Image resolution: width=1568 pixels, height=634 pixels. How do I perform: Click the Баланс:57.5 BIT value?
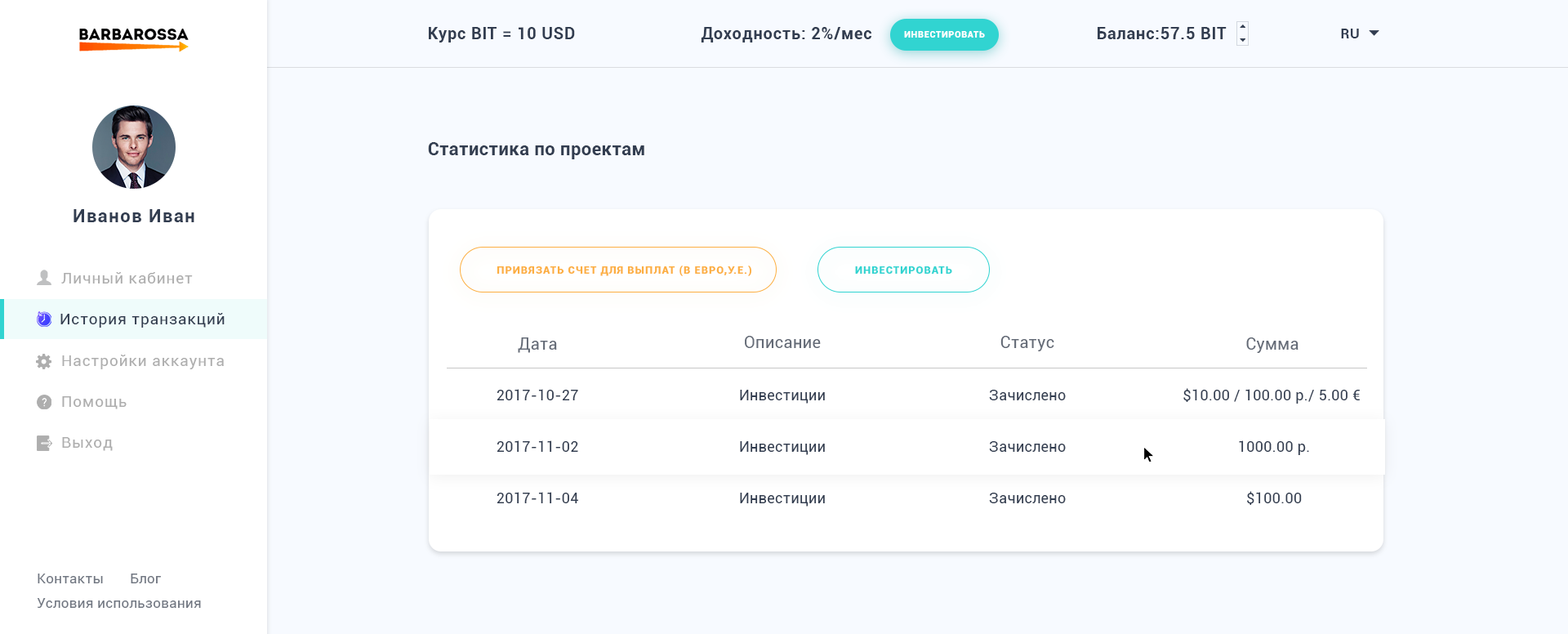coord(1161,33)
